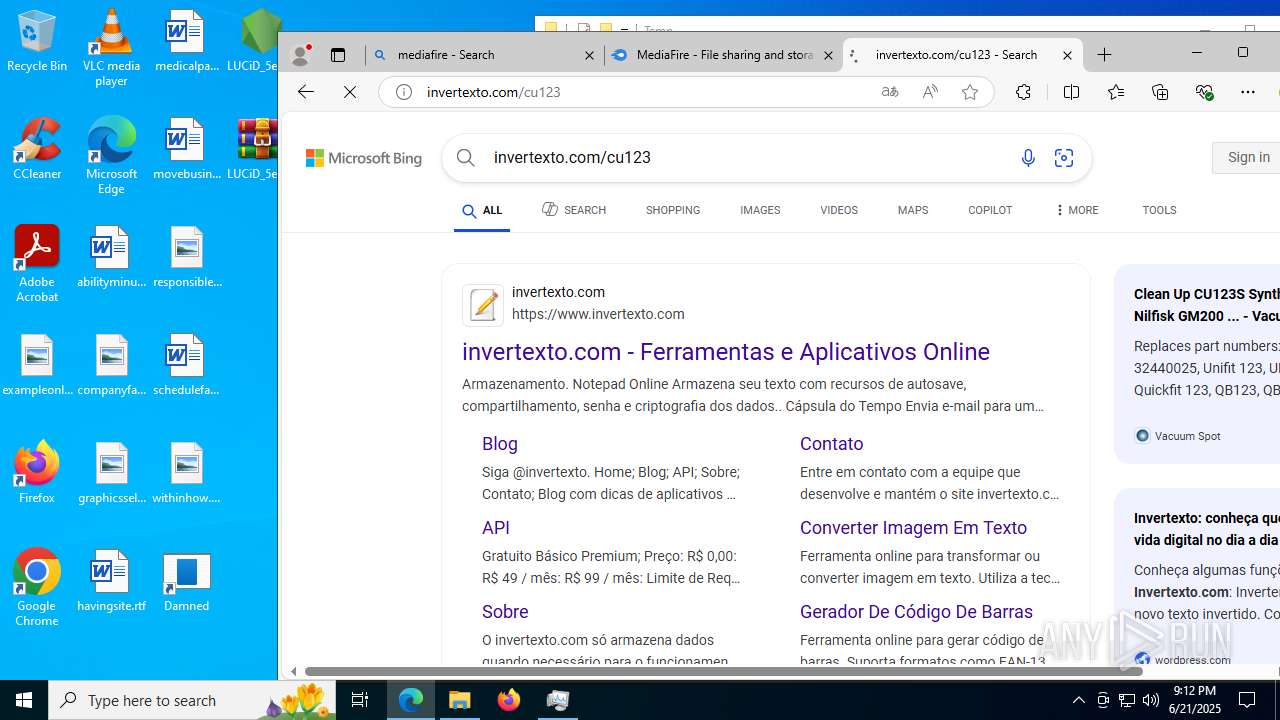Open the Collections icon
The image size is (1280, 720).
coord(1160,92)
